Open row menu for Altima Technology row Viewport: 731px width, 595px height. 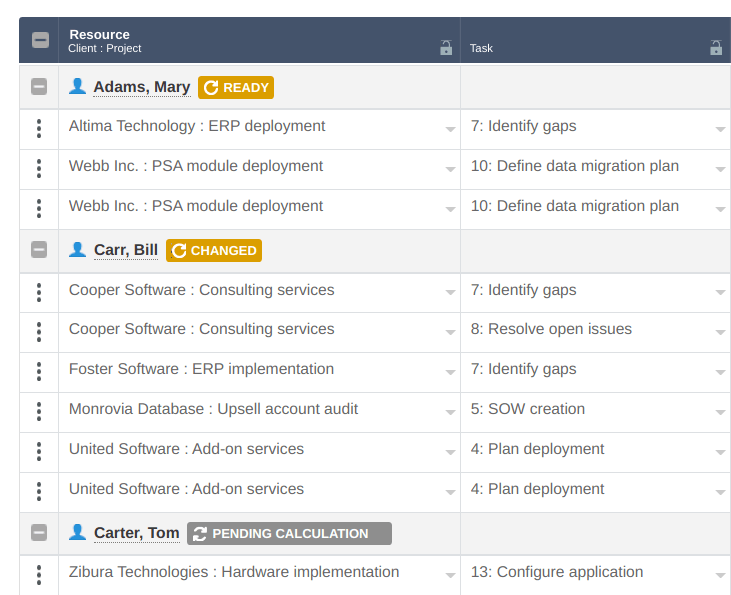click(x=39, y=129)
